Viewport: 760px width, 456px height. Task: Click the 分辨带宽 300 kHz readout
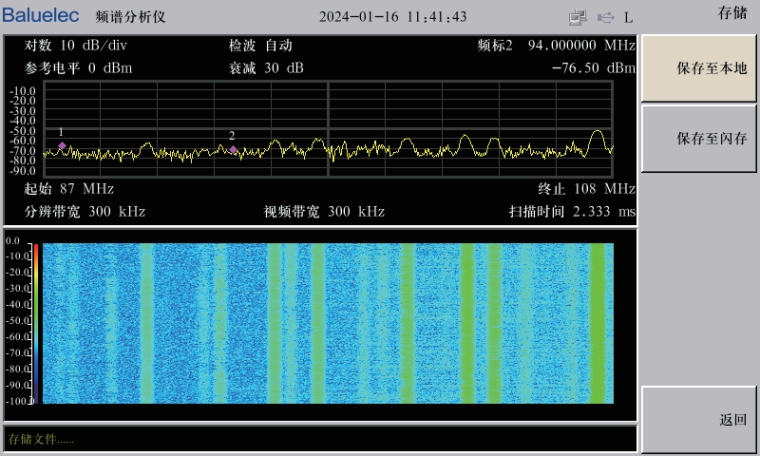tap(85, 212)
